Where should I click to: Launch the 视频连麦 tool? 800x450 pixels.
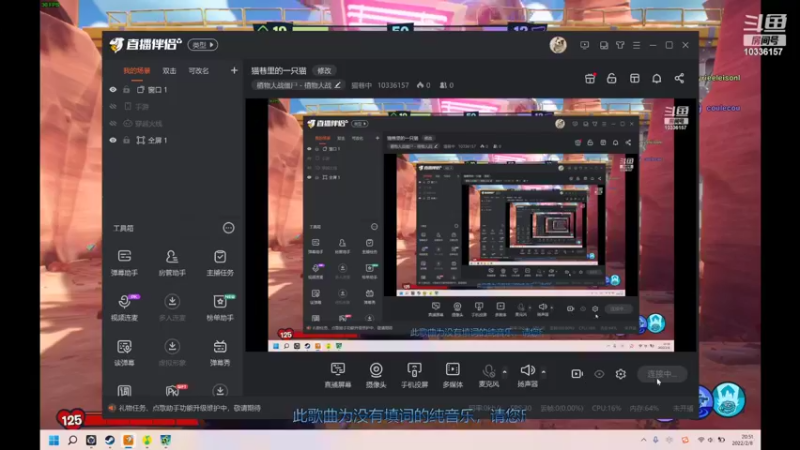pyautogui.click(x=124, y=308)
